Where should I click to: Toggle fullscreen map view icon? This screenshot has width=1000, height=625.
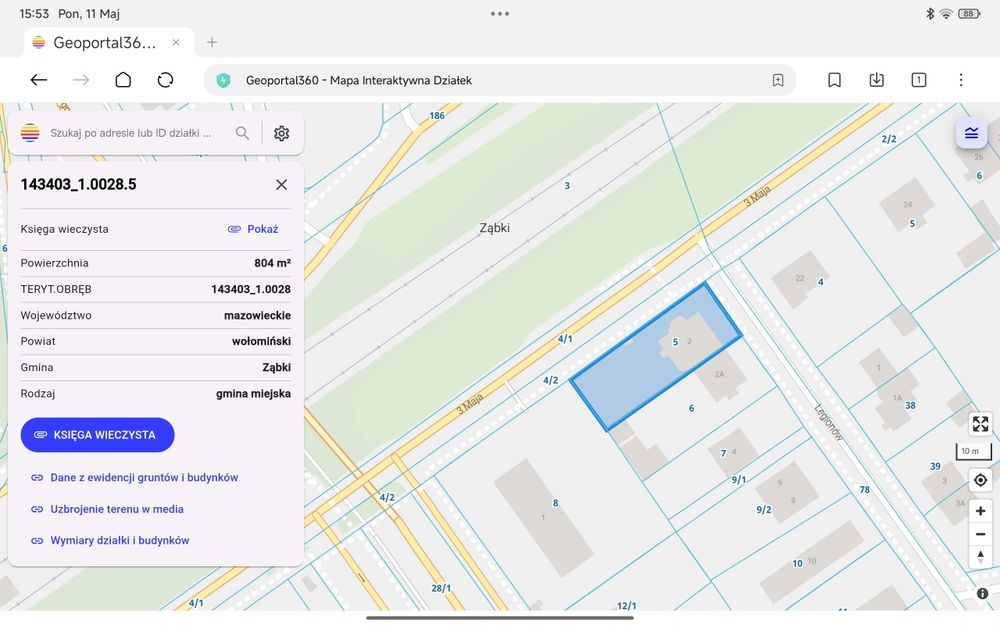coord(980,423)
